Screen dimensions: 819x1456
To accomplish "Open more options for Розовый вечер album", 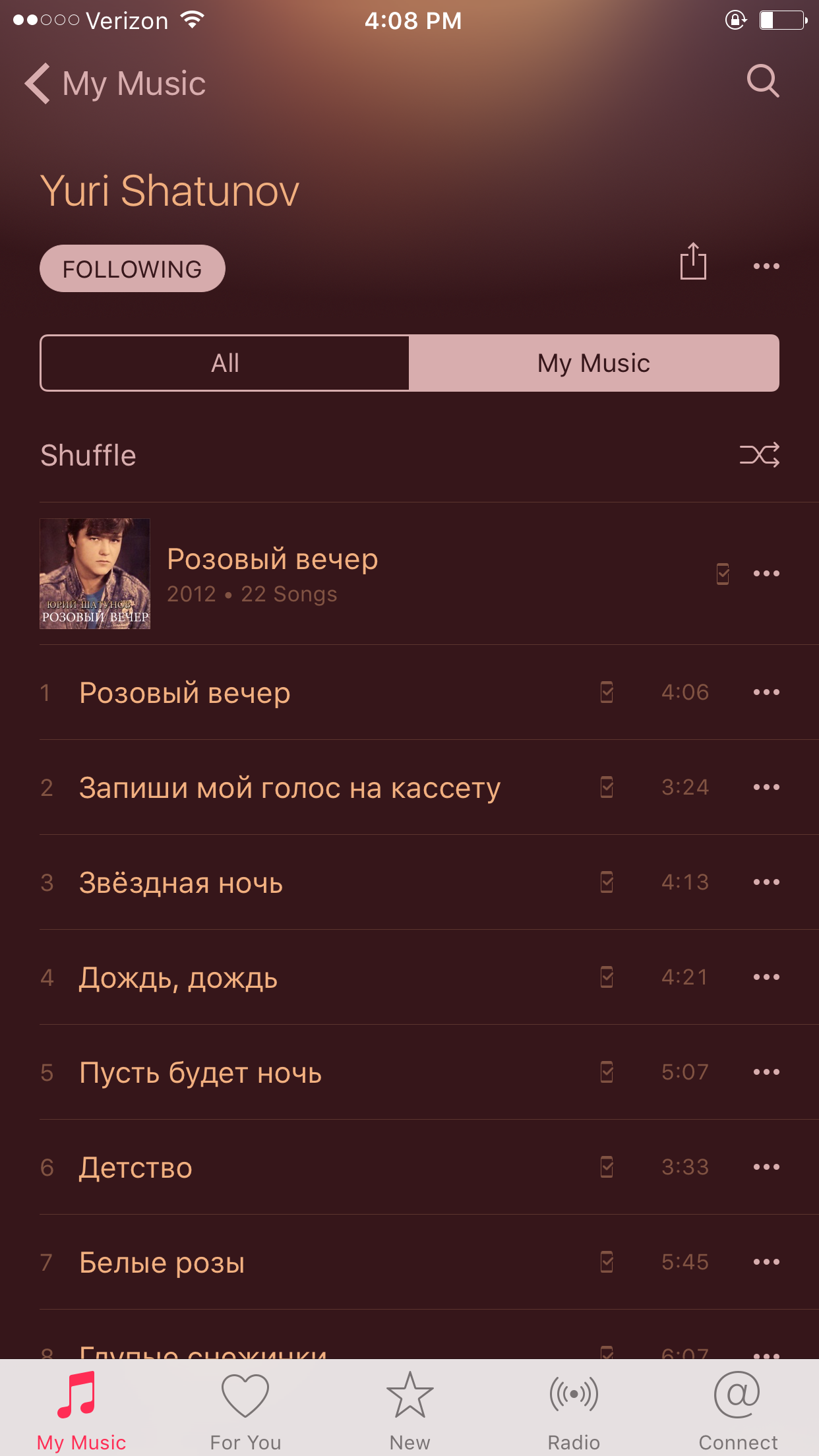I will [x=766, y=573].
